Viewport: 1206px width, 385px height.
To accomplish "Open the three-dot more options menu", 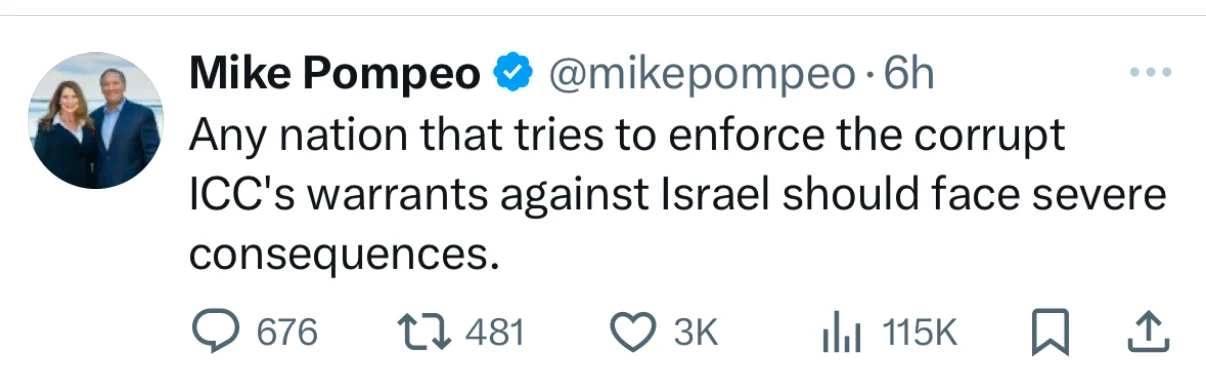I will pos(1146,73).
